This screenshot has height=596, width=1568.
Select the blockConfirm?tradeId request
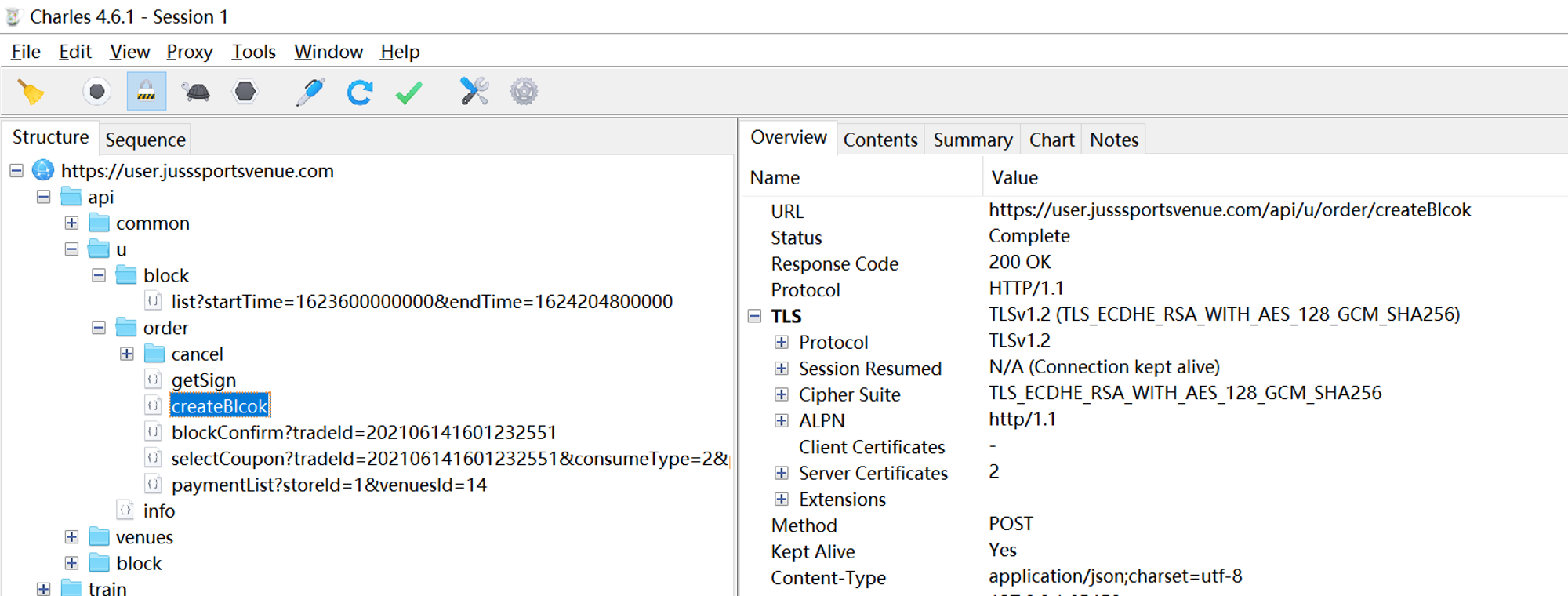(364, 432)
